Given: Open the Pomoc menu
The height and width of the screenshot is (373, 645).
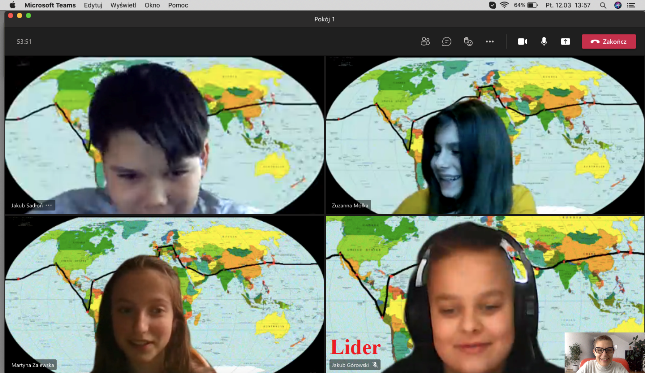Looking at the screenshot, I should click(178, 5).
